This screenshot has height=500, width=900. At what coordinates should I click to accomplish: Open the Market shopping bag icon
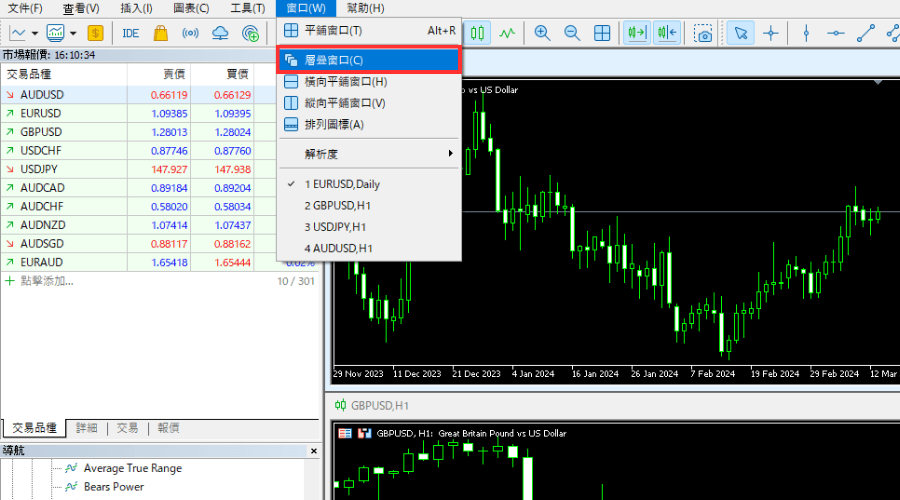[x=160, y=33]
